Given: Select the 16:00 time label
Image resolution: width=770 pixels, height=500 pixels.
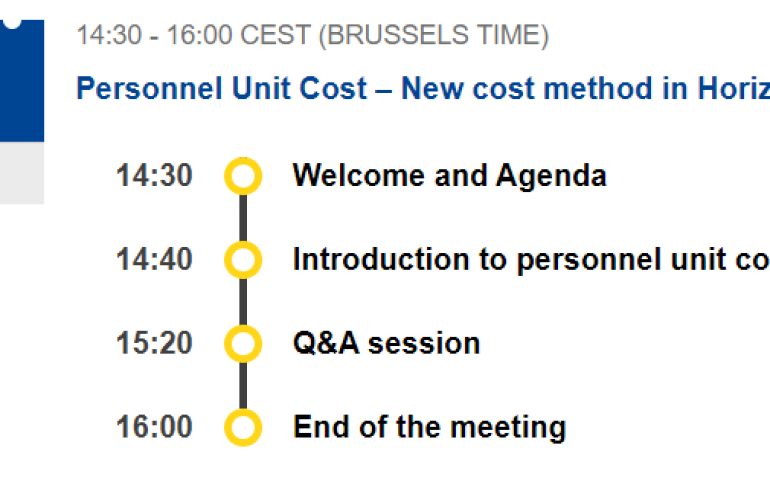Looking at the screenshot, I should point(154,428).
